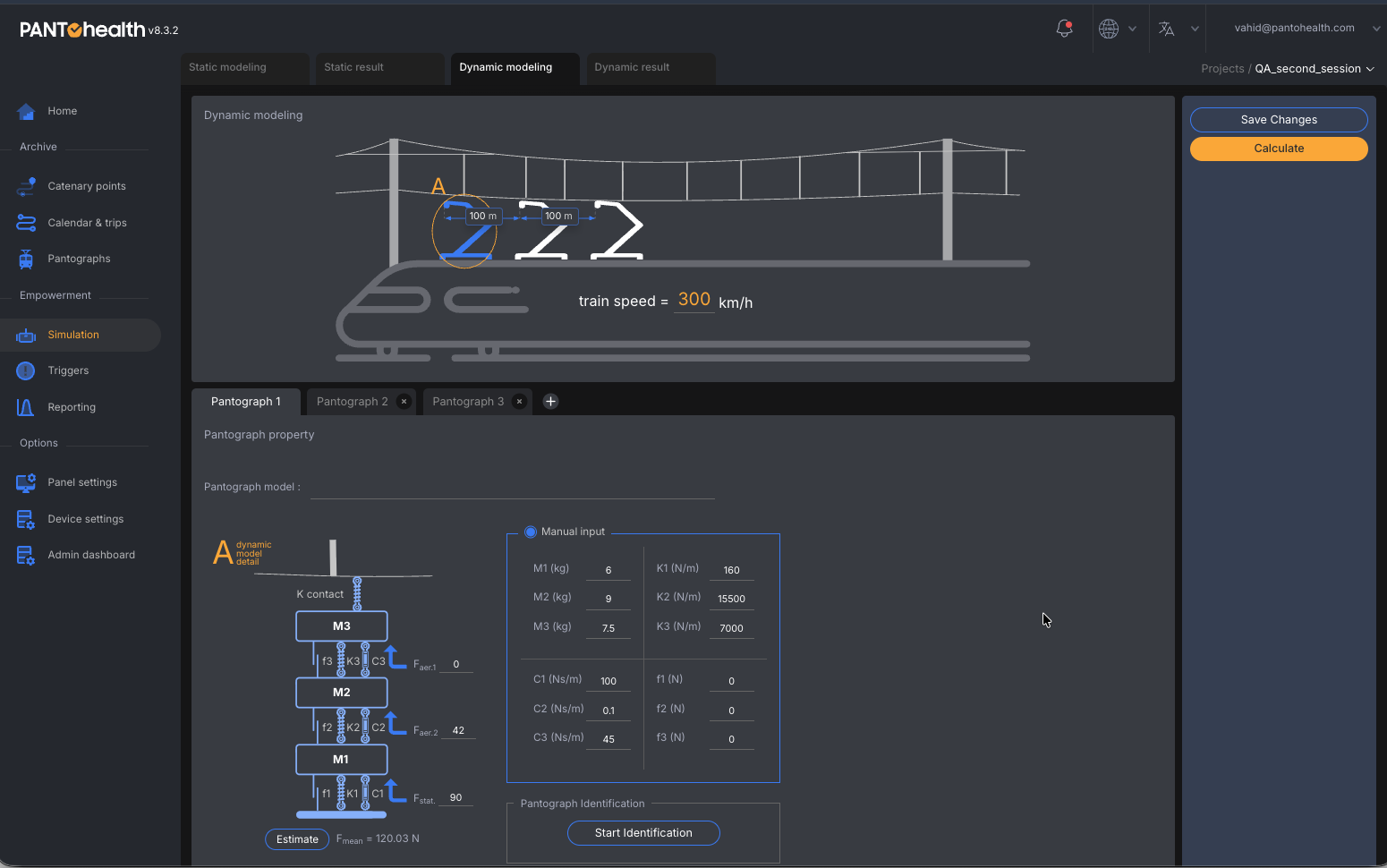Open the Dynamic result tab
Screen dimensions: 1387x868
pos(651,68)
